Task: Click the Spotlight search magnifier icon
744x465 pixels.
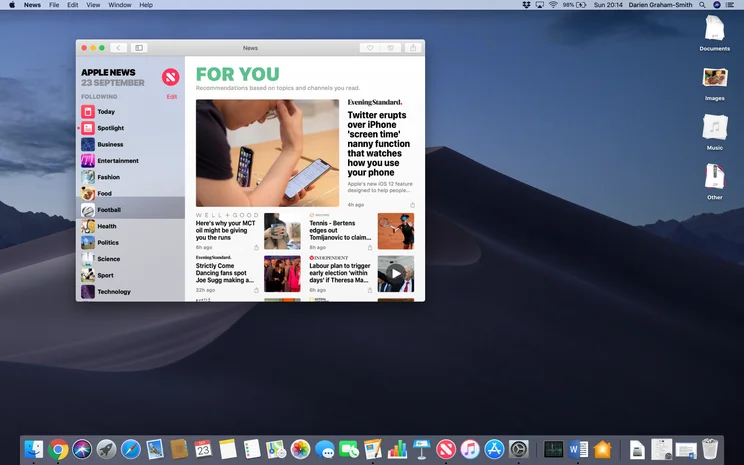Action: click(702, 5)
